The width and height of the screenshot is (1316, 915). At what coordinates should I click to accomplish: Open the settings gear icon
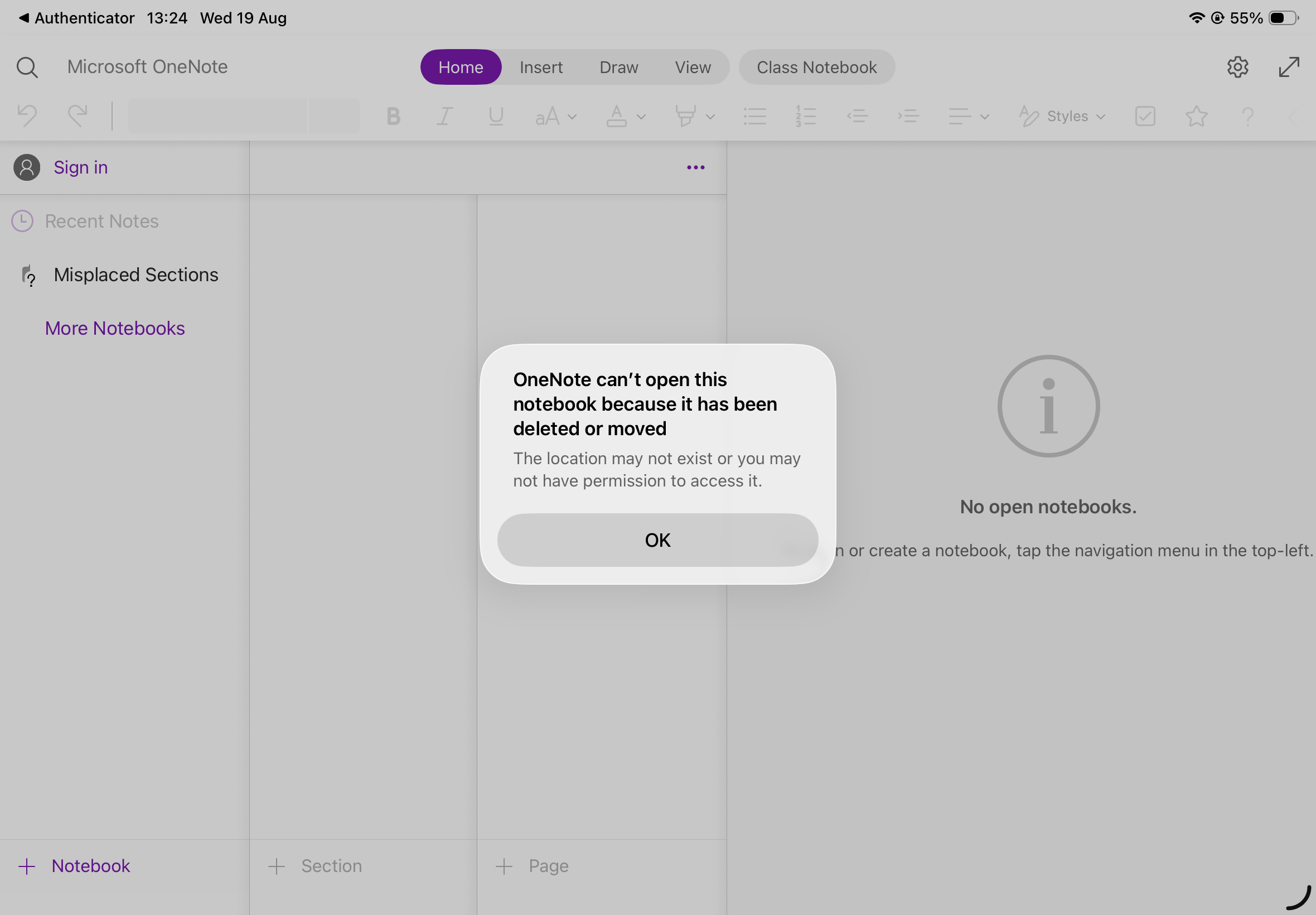click(x=1237, y=67)
